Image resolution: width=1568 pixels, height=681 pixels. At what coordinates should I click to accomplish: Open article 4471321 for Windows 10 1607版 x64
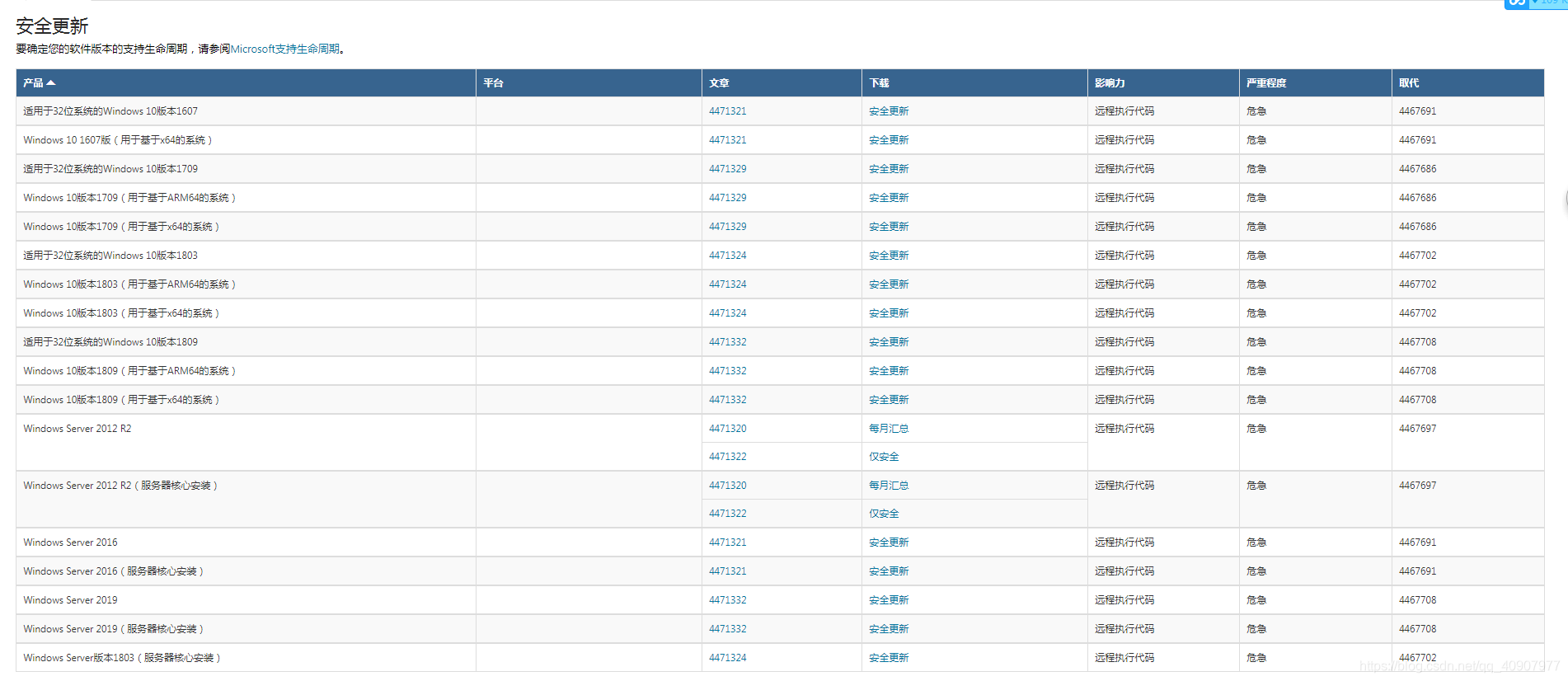point(728,140)
